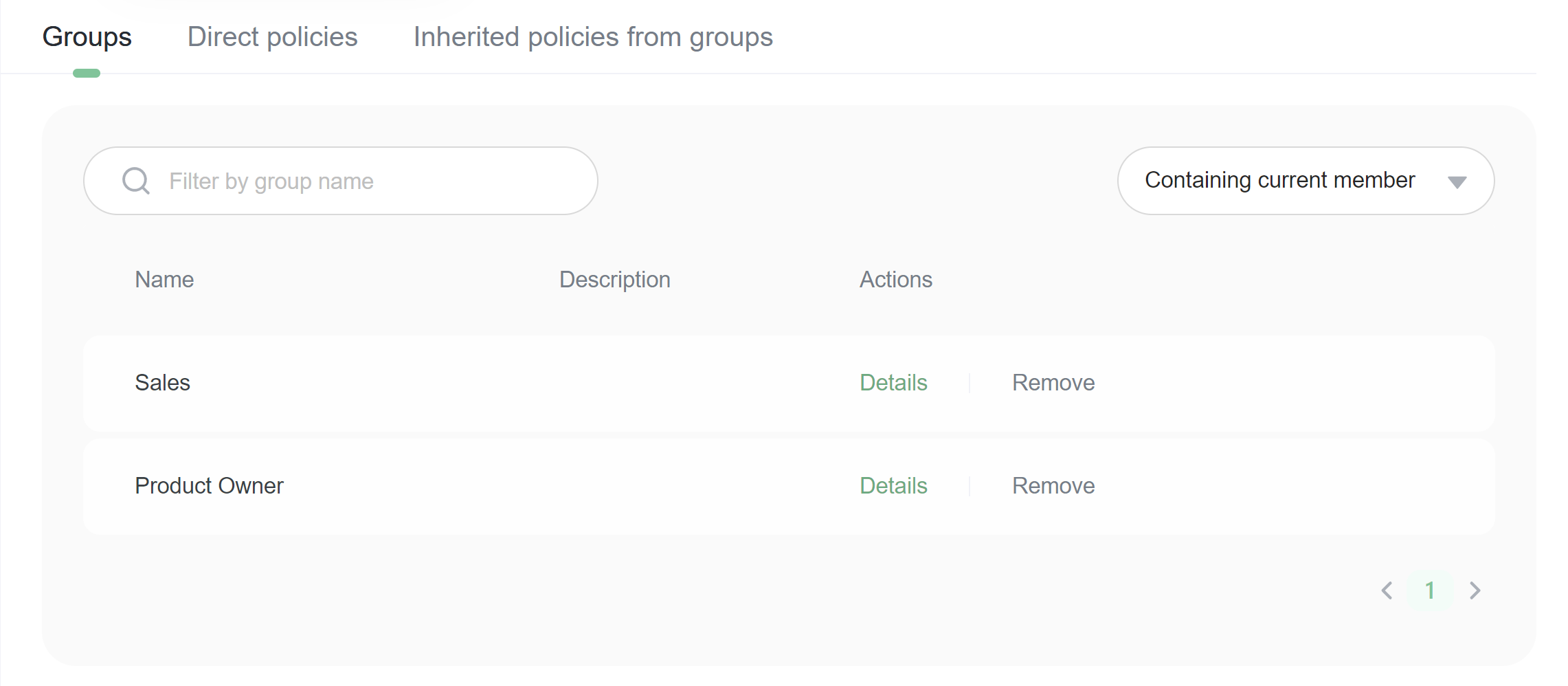Open the Direct policies tab
The width and height of the screenshot is (1568, 686).
tap(272, 37)
